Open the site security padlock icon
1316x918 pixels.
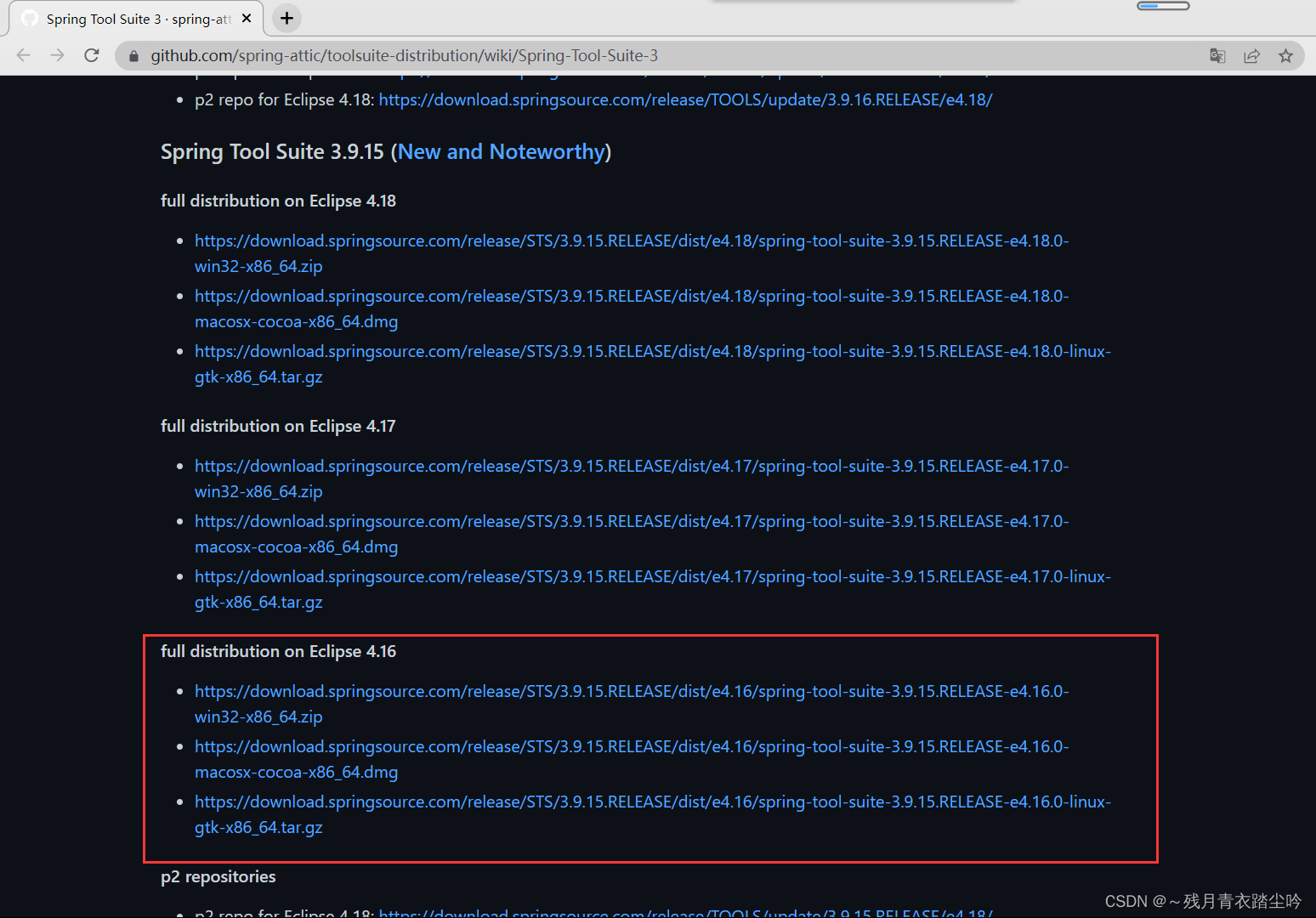133,55
